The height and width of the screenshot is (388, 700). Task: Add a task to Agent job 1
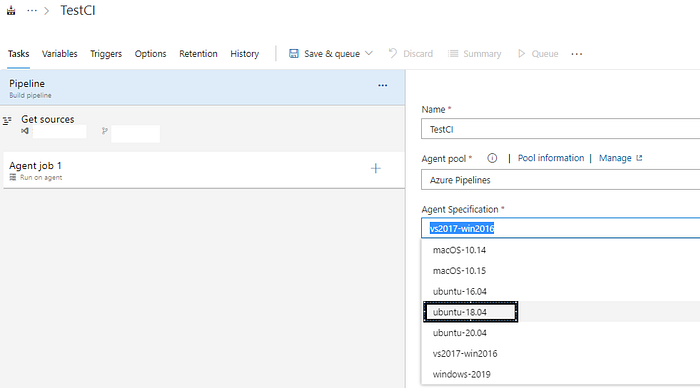point(376,168)
